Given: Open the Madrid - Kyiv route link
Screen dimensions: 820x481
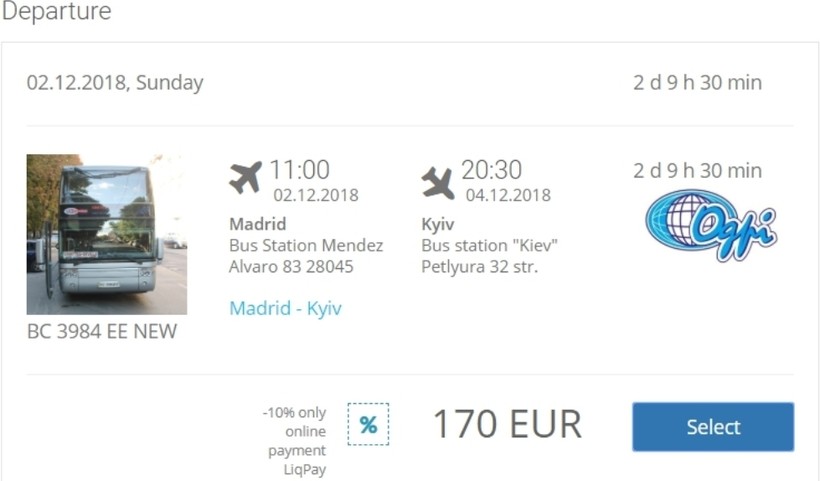Looking at the screenshot, I should [285, 308].
